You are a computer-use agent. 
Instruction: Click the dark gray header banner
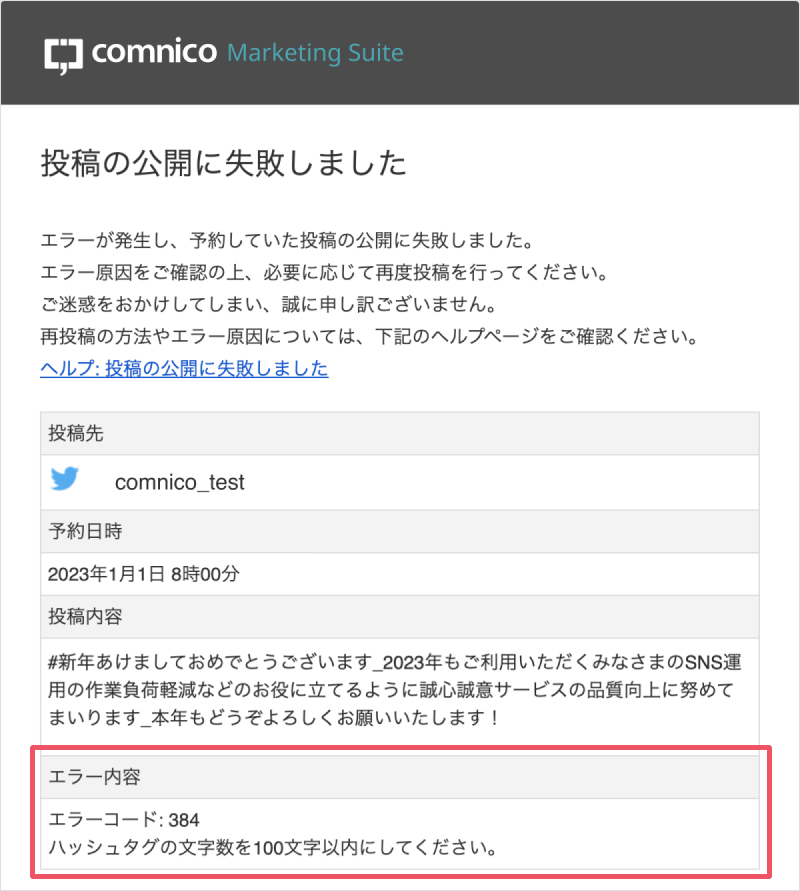[x=400, y=52]
